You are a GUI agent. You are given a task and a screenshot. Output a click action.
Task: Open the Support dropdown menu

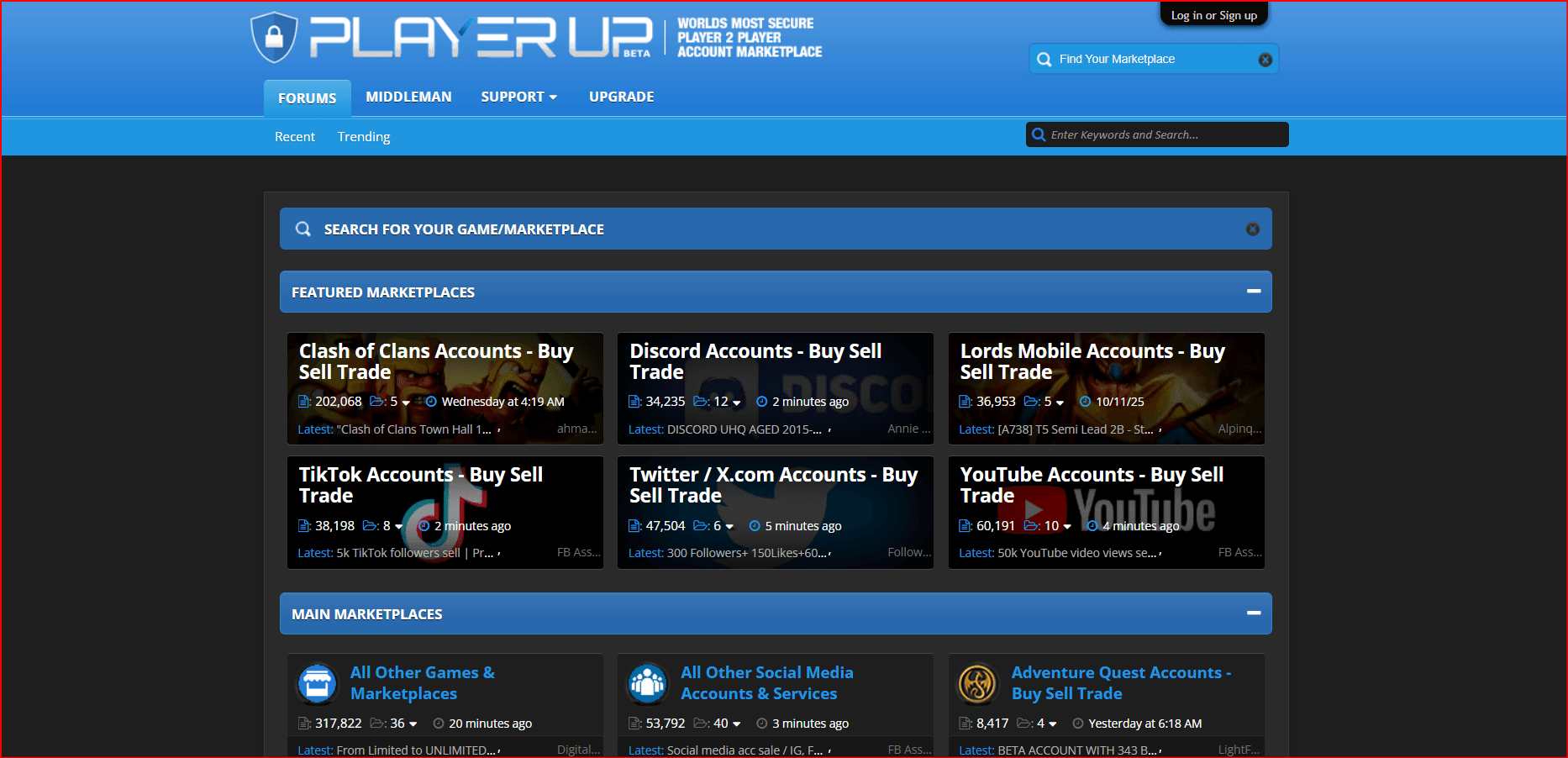(x=518, y=97)
